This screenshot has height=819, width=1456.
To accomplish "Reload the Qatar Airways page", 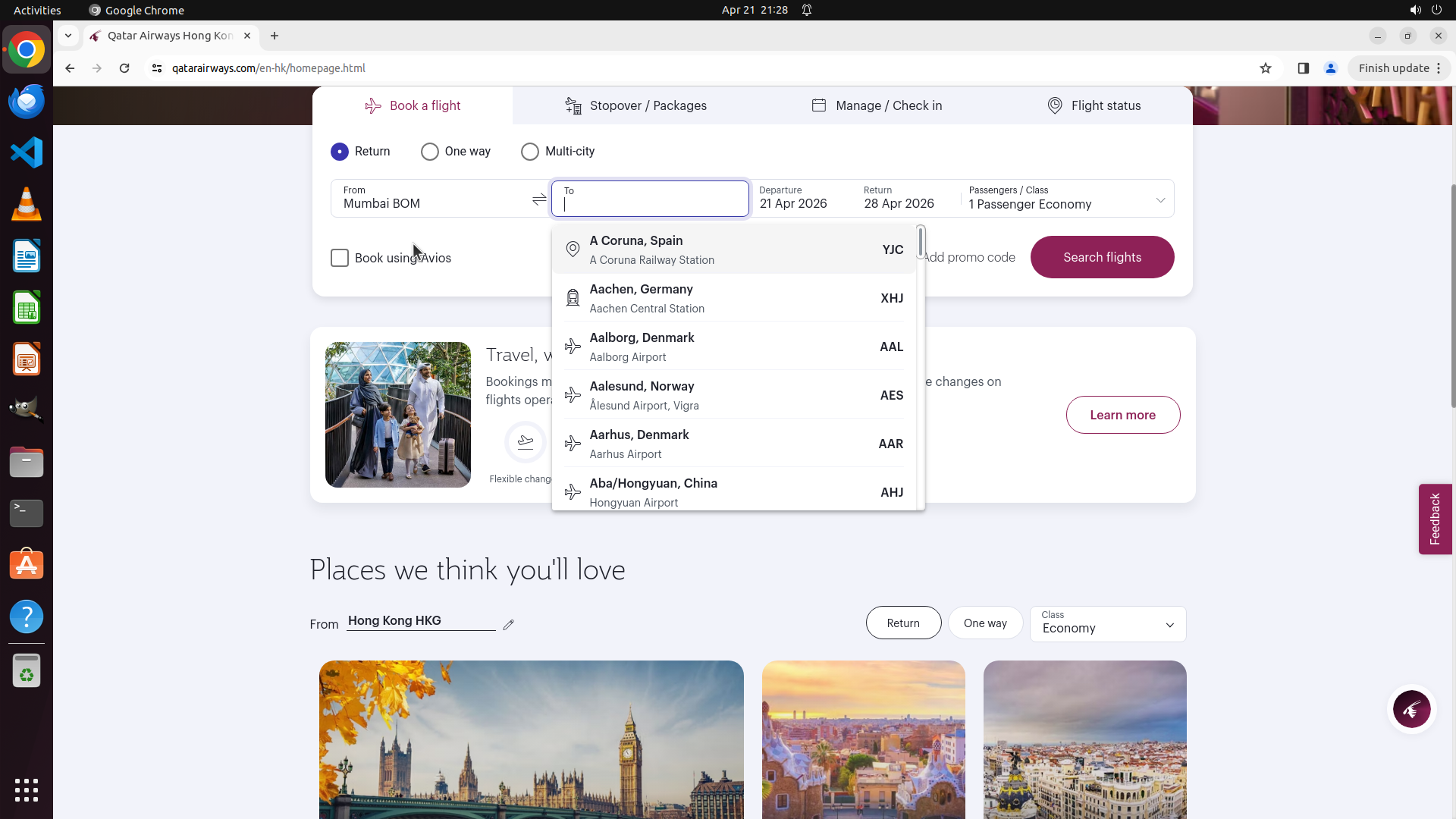I will click(x=124, y=68).
